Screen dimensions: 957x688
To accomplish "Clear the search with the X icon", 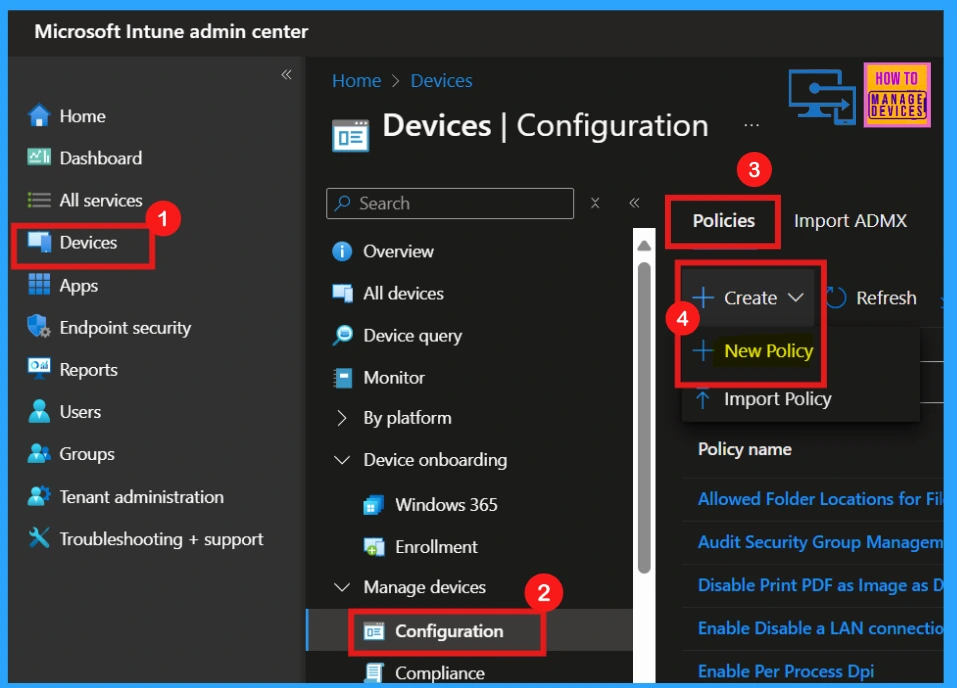I will (595, 203).
